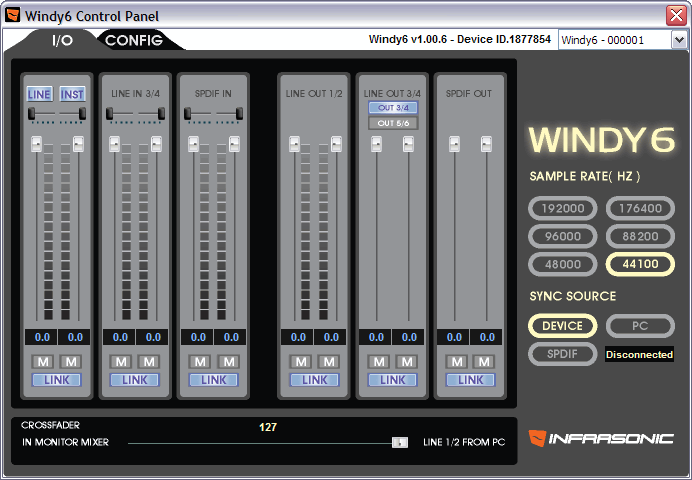Select the 44100 sample rate

click(x=640, y=264)
